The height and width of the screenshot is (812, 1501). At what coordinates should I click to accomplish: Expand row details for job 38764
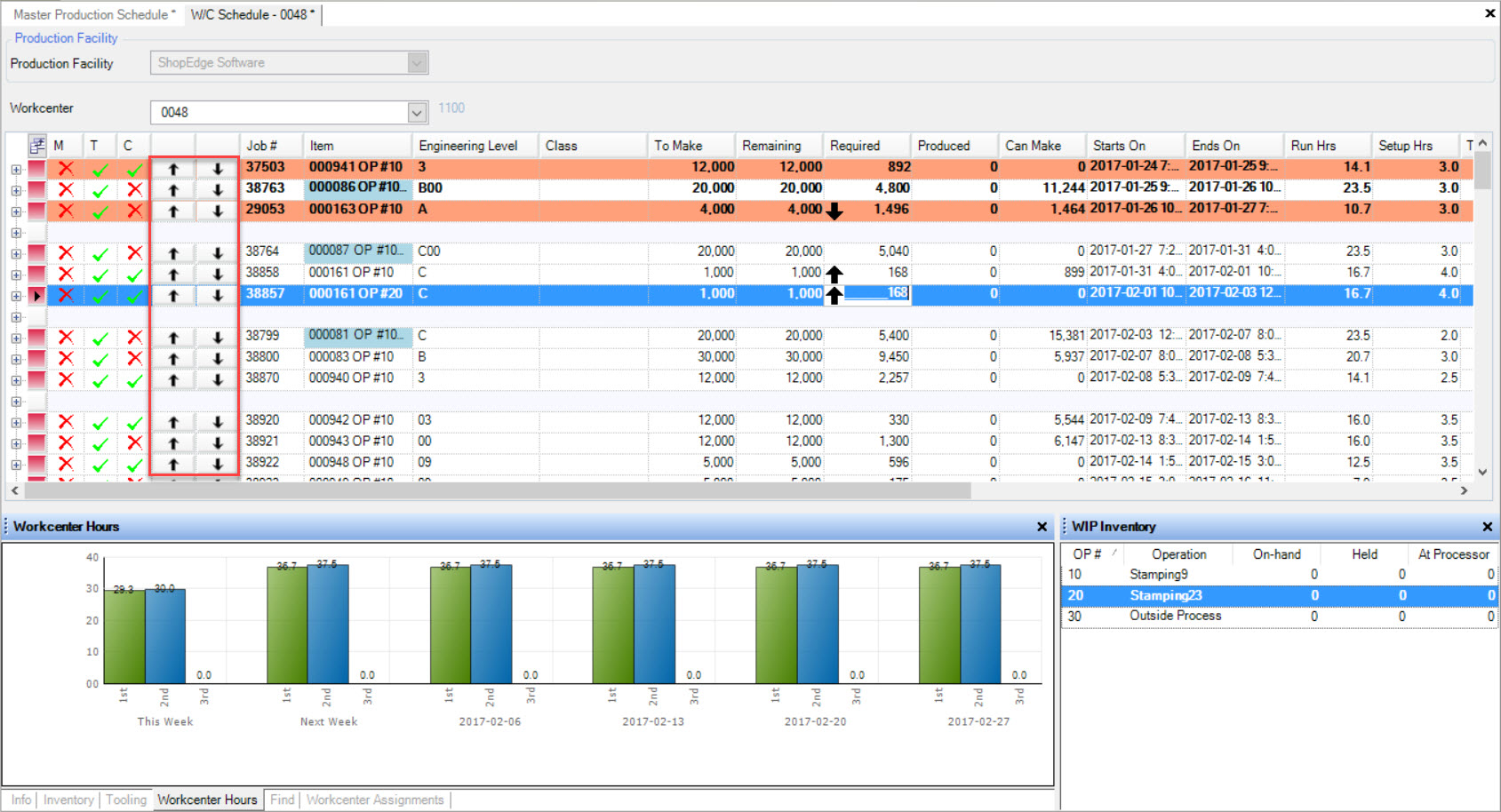(16, 253)
